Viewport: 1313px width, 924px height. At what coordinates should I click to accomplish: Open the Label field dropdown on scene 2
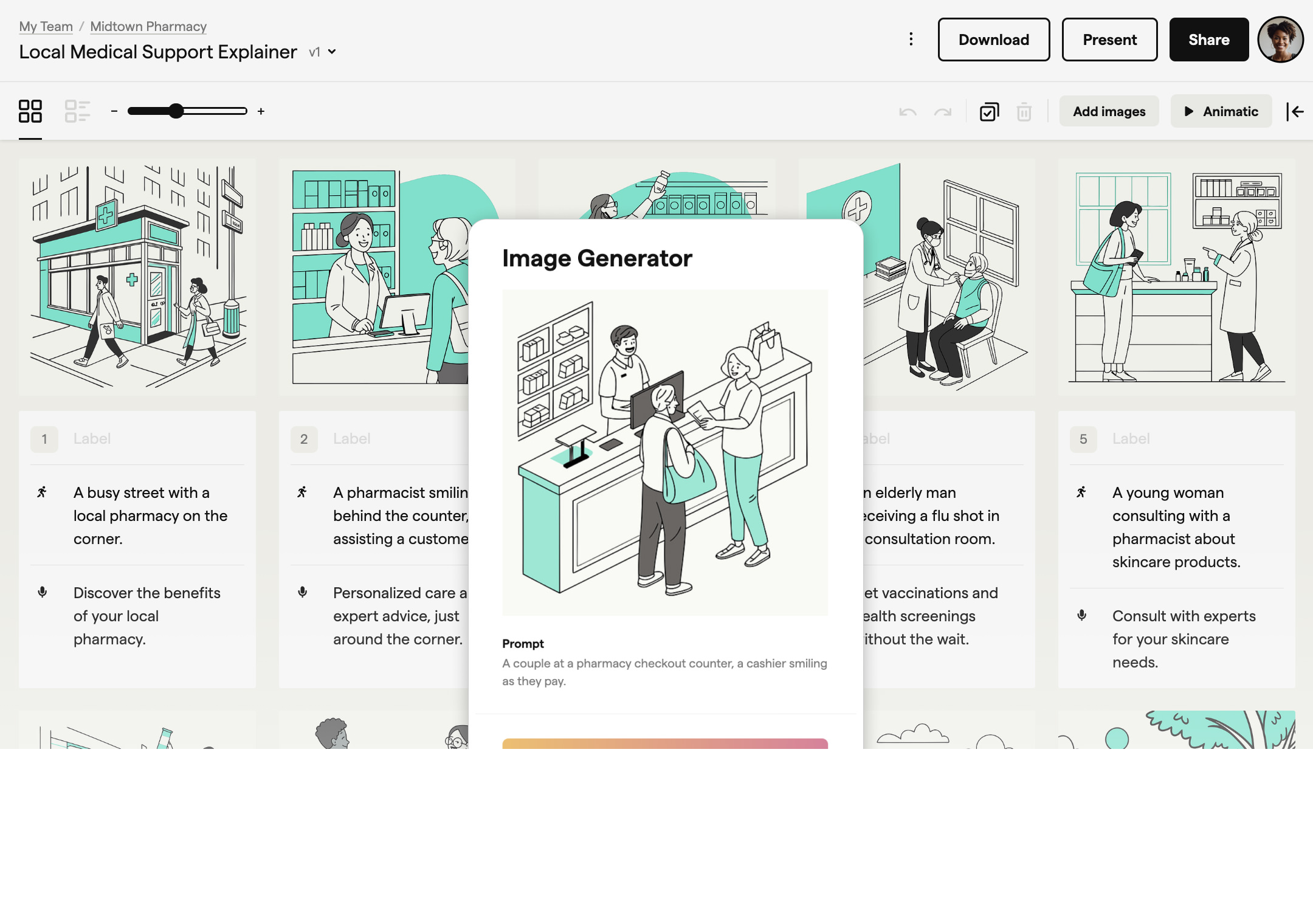tap(353, 438)
